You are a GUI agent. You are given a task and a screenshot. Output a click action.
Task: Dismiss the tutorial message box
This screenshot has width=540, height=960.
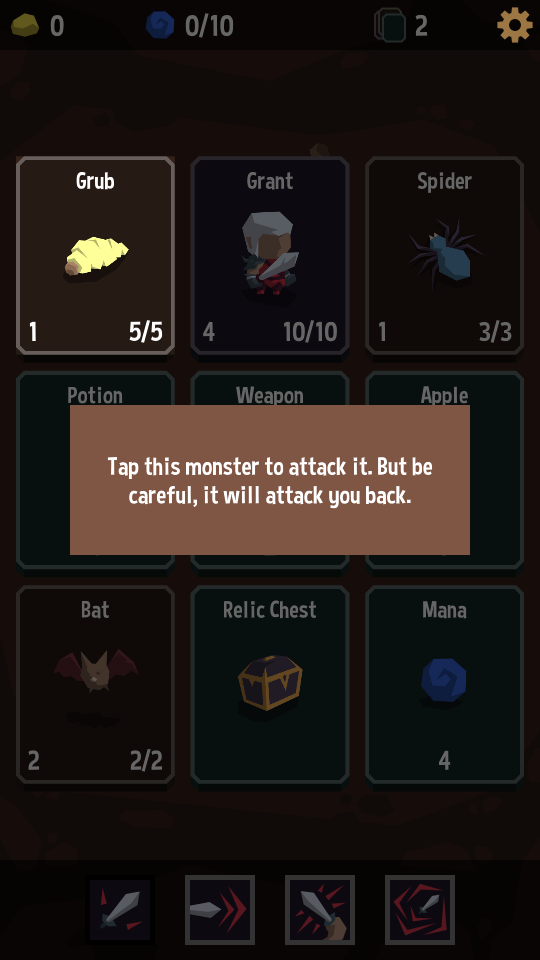270,480
